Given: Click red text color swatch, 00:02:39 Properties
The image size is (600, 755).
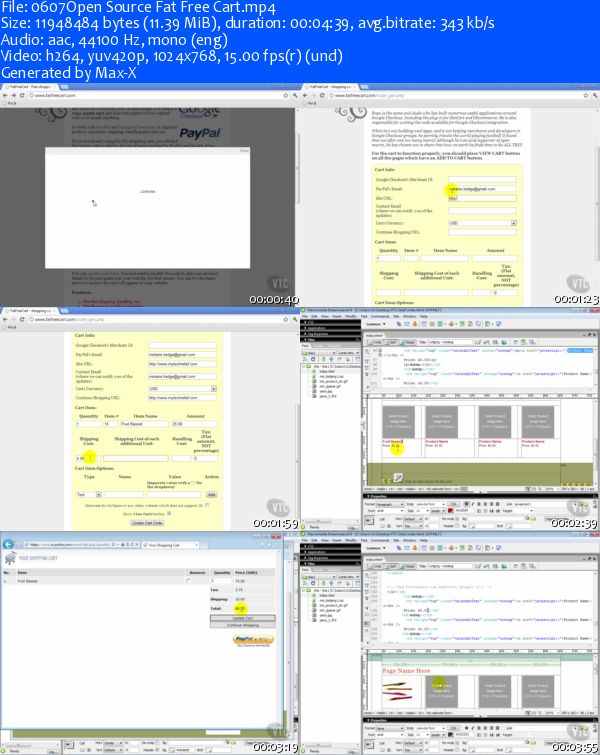Looking at the screenshot, I should pyautogui.click(x=450, y=510).
